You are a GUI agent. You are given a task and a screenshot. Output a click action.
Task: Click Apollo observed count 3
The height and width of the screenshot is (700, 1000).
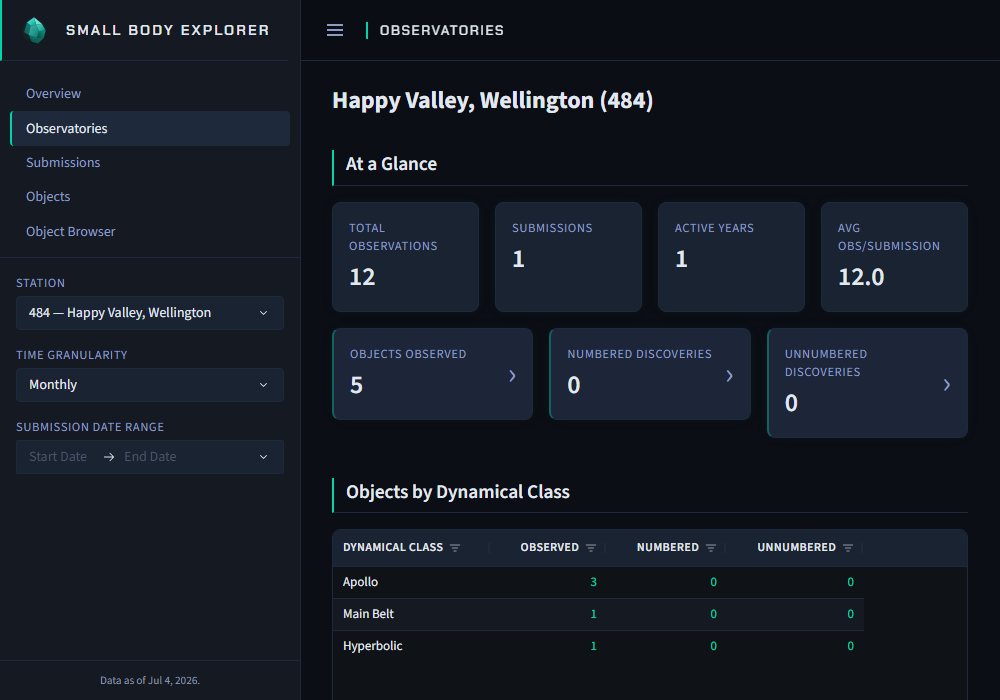click(594, 582)
